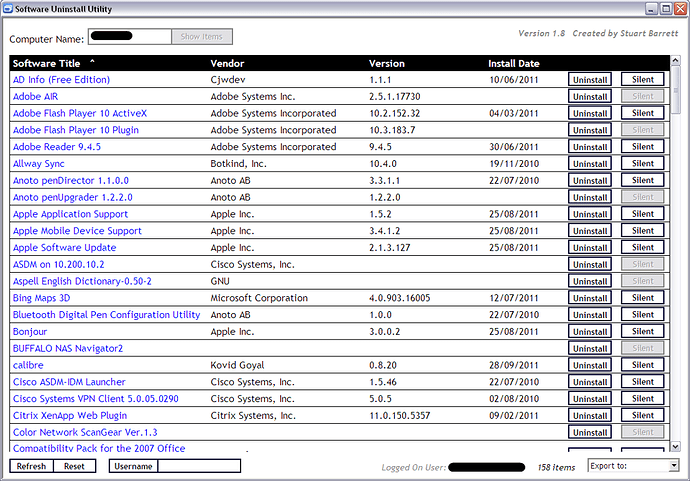Sort by Version column header

(x=386, y=63)
